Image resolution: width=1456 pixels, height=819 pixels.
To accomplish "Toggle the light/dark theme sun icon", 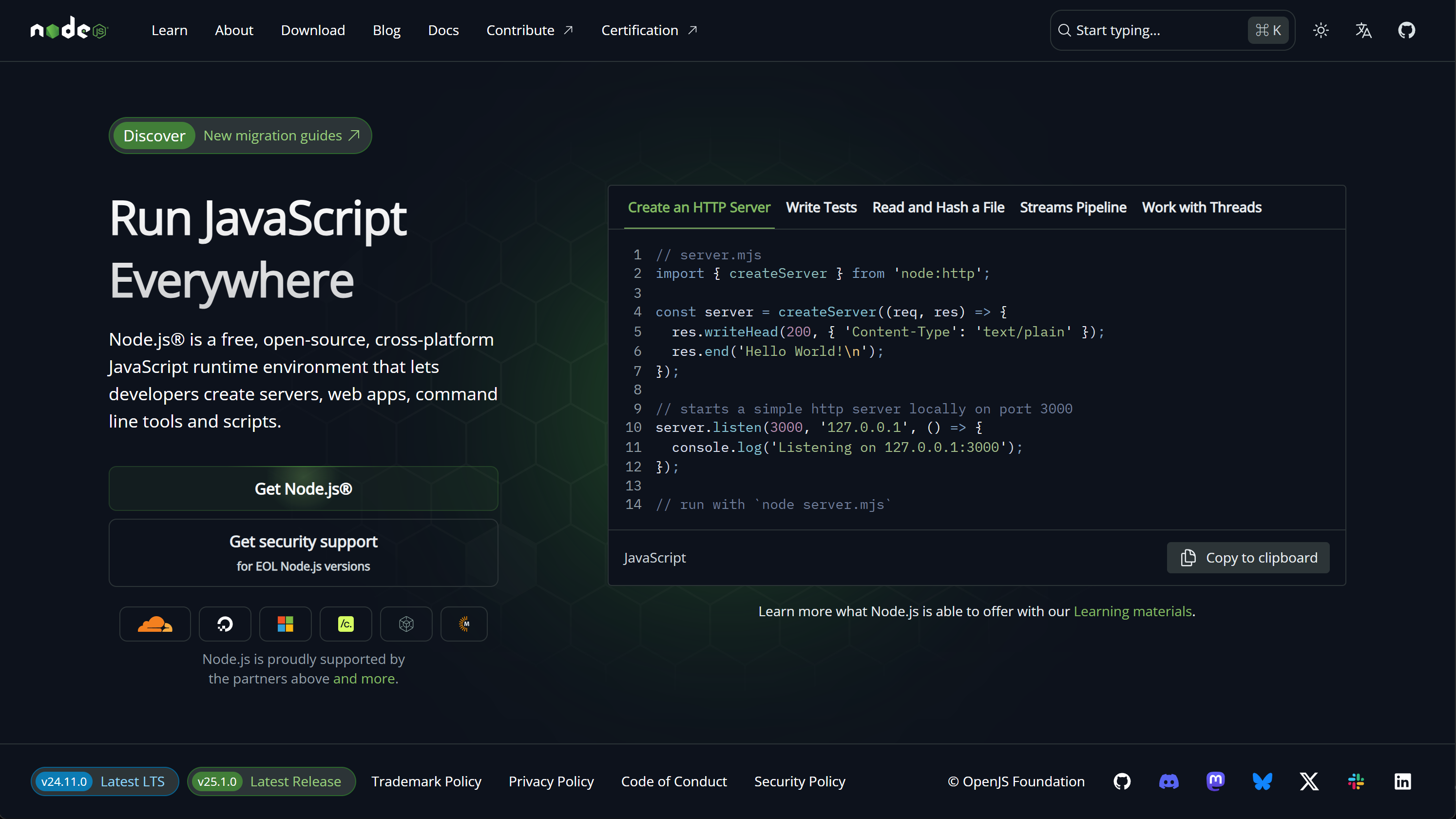I will click(x=1321, y=30).
